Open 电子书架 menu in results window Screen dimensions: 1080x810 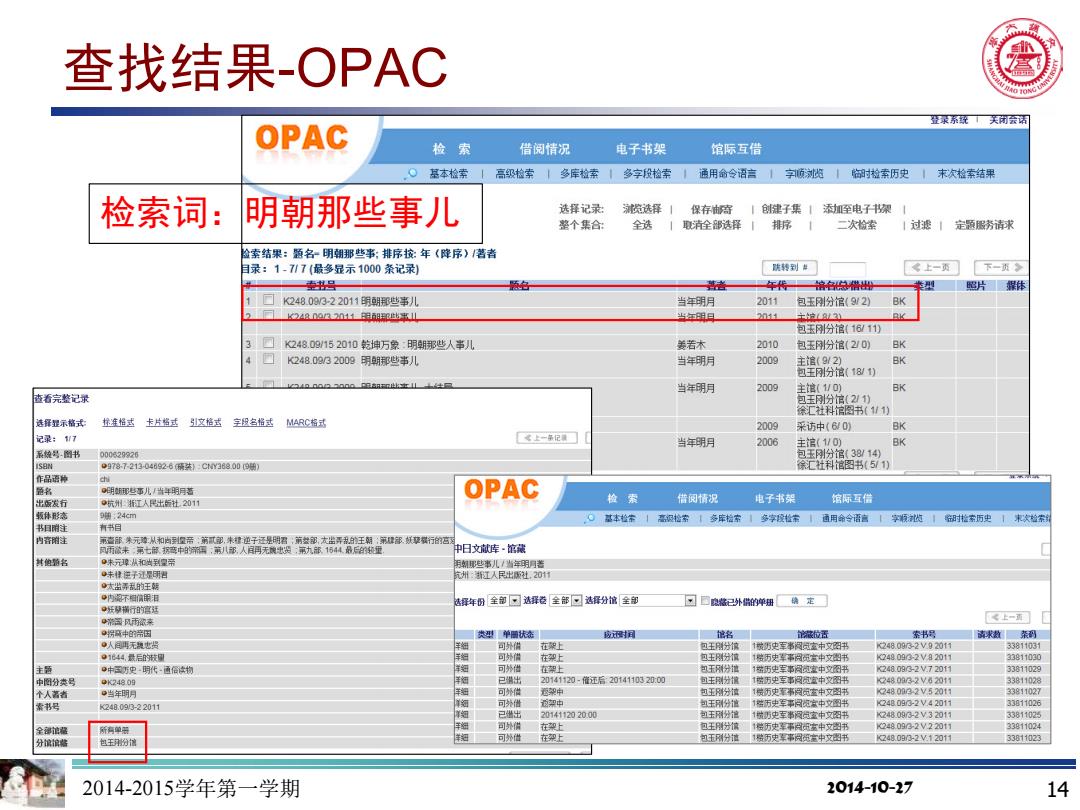[x=641, y=149]
